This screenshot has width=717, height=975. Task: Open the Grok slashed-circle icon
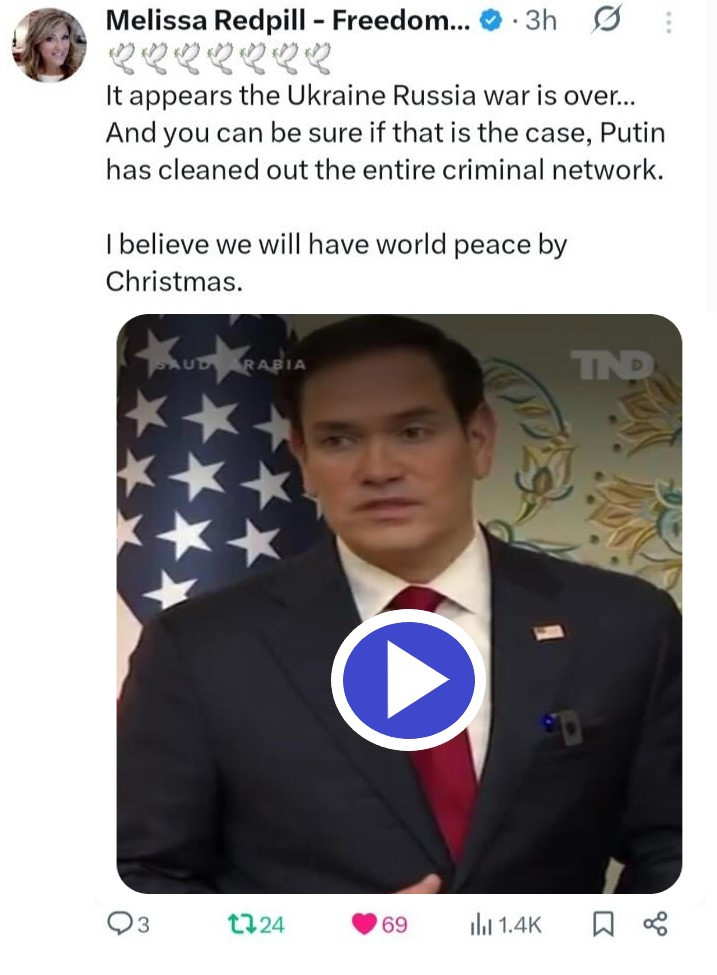605,21
